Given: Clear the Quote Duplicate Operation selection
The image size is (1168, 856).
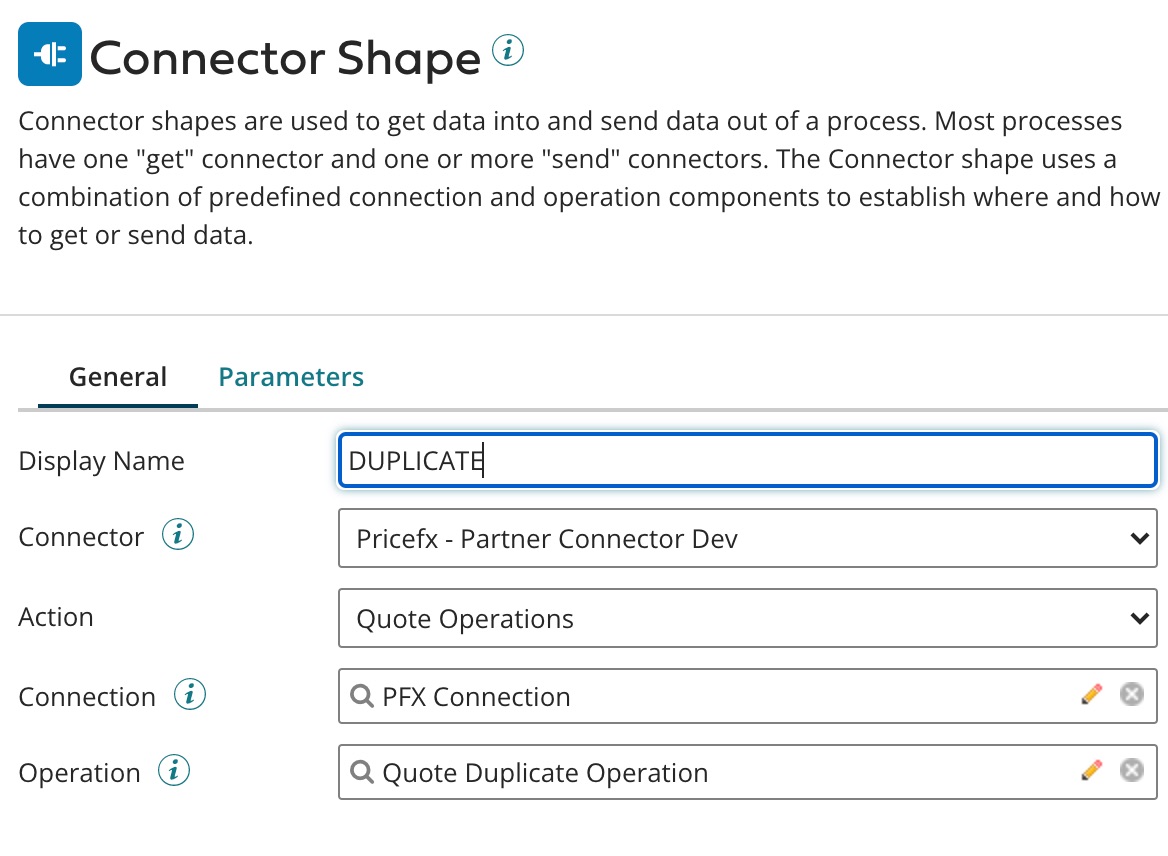Looking at the screenshot, I should point(1131,770).
